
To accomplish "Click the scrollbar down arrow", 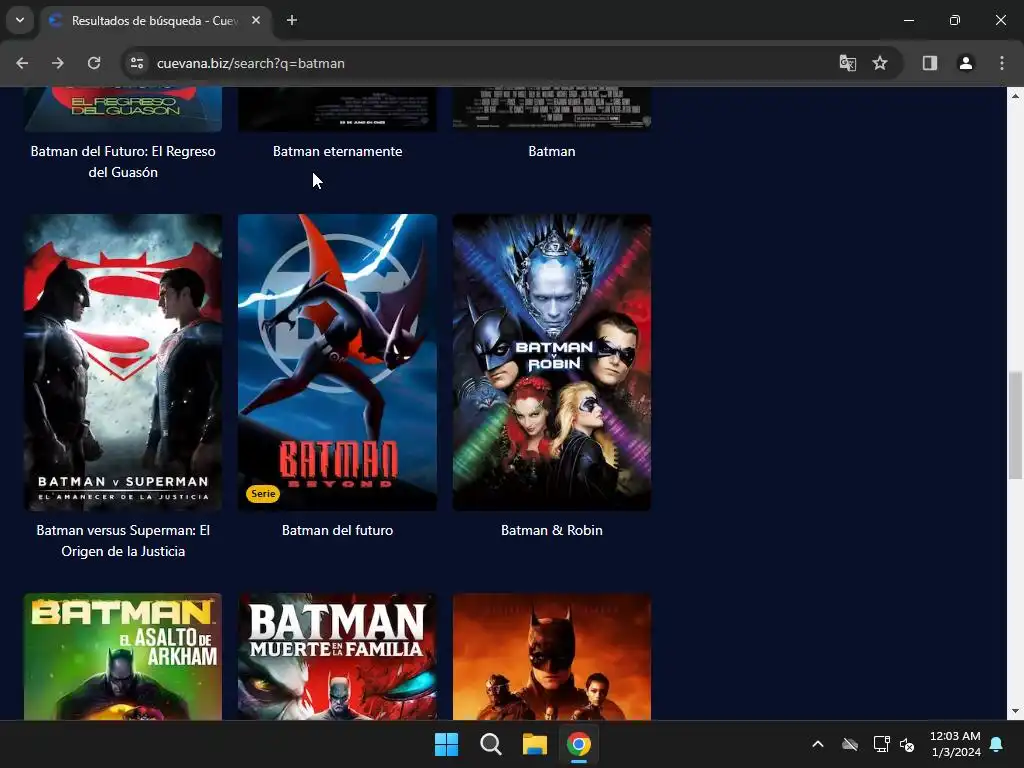I will pyautogui.click(x=1015, y=711).
